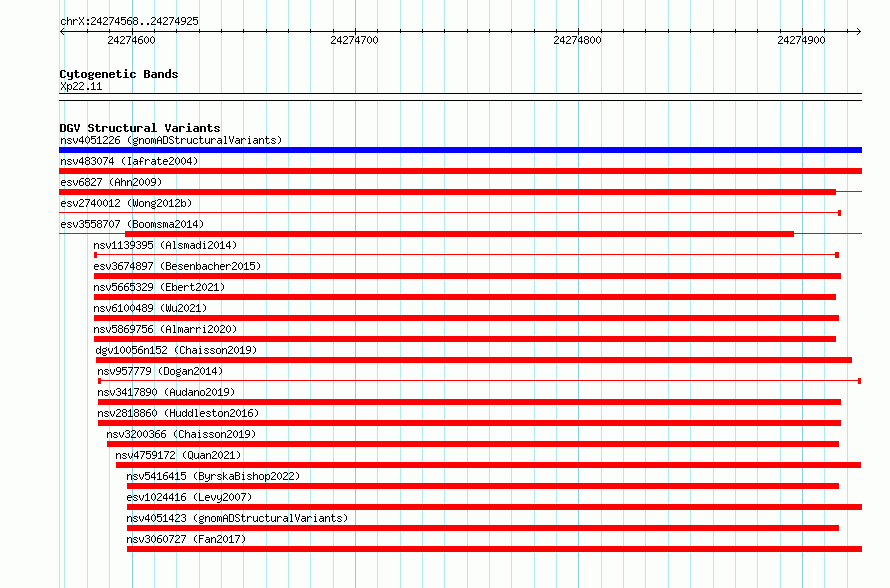Open nsv6100489 (Wu2021) label
This screenshot has width=890, height=588.
pyautogui.click(x=150, y=308)
